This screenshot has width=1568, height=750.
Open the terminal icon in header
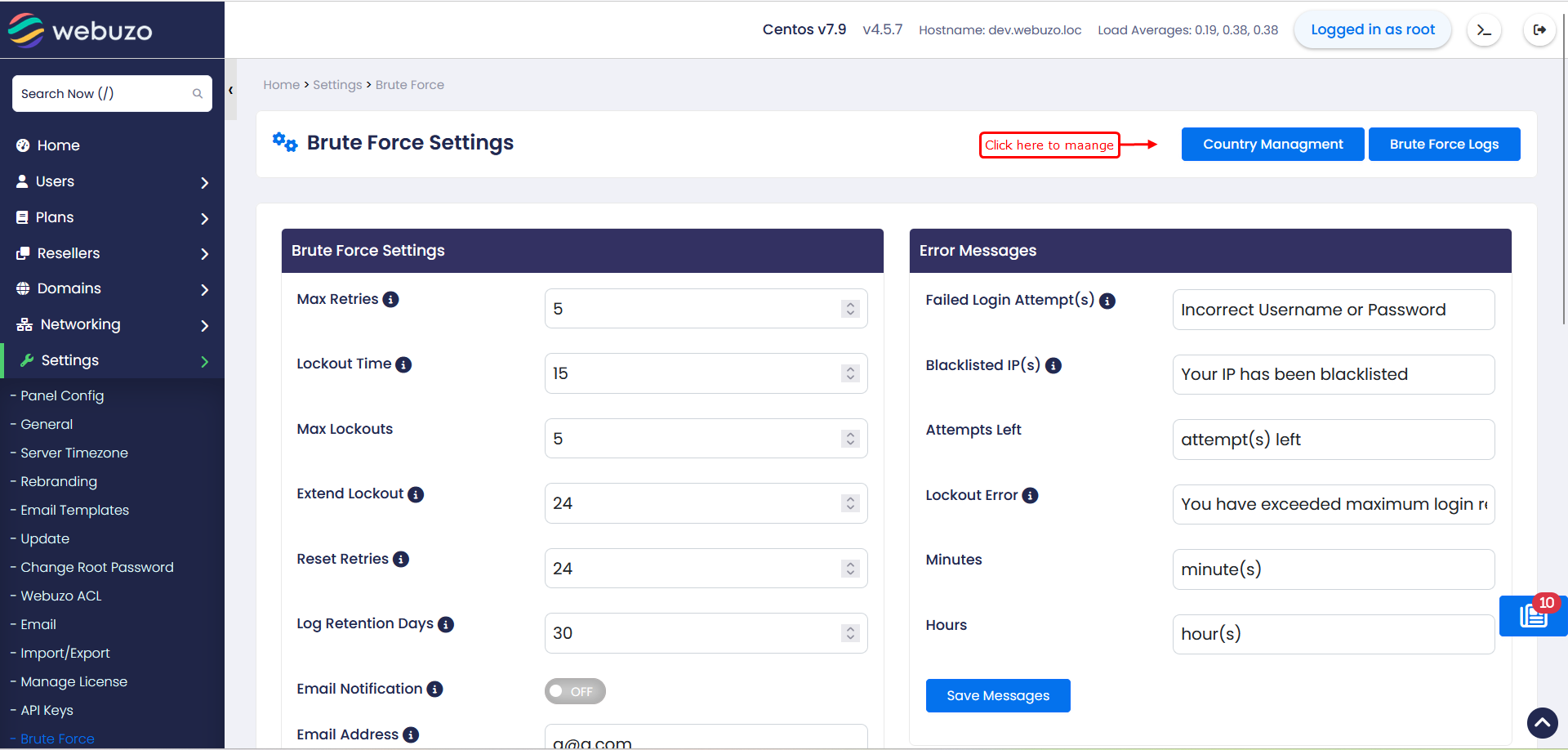click(1484, 30)
